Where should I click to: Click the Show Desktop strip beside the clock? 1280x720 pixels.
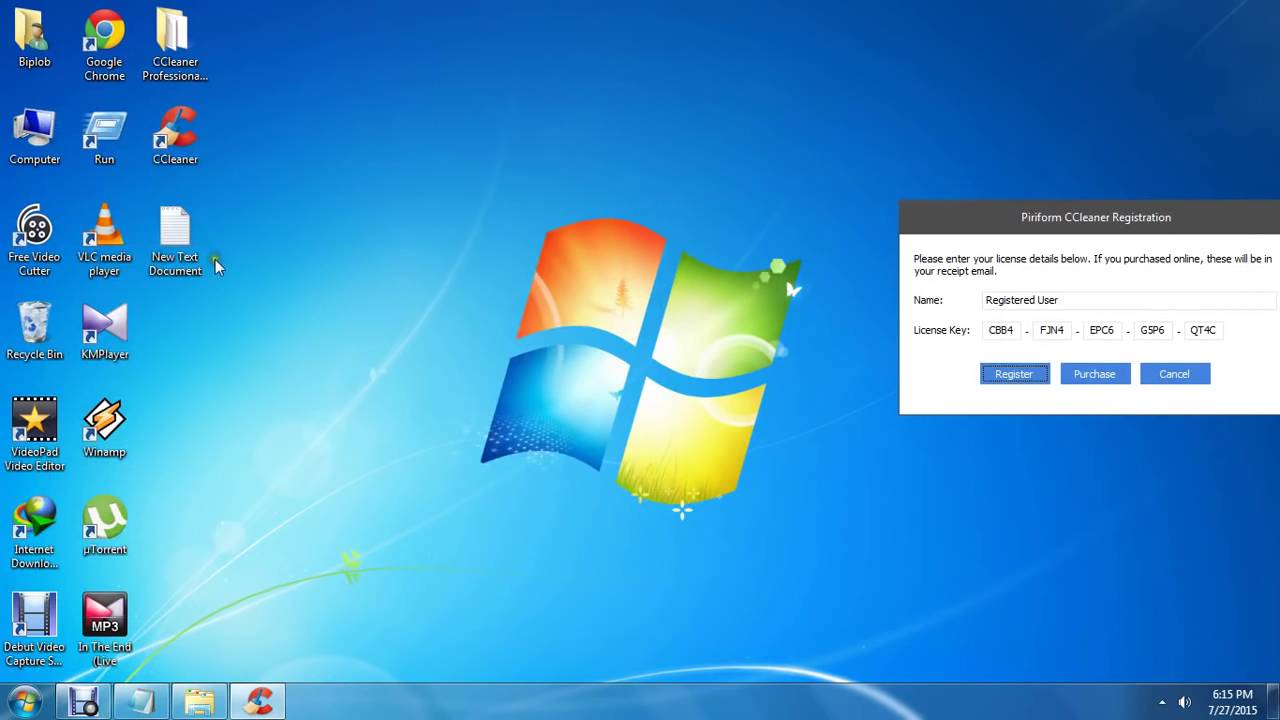pos(1273,702)
